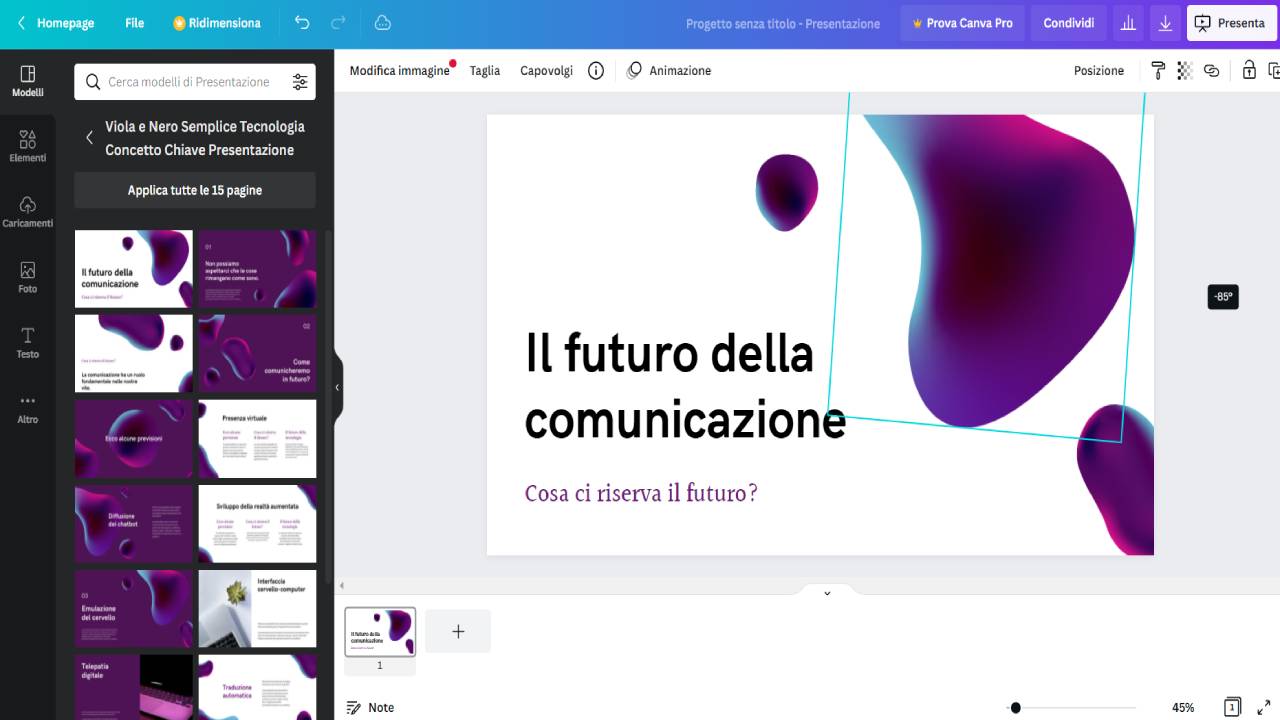Image resolution: width=1280 pixels, height=720 pixels.
Task: Click the paint roller copy-style icon
Action: pyautogui.click(x=1157, y=70)
